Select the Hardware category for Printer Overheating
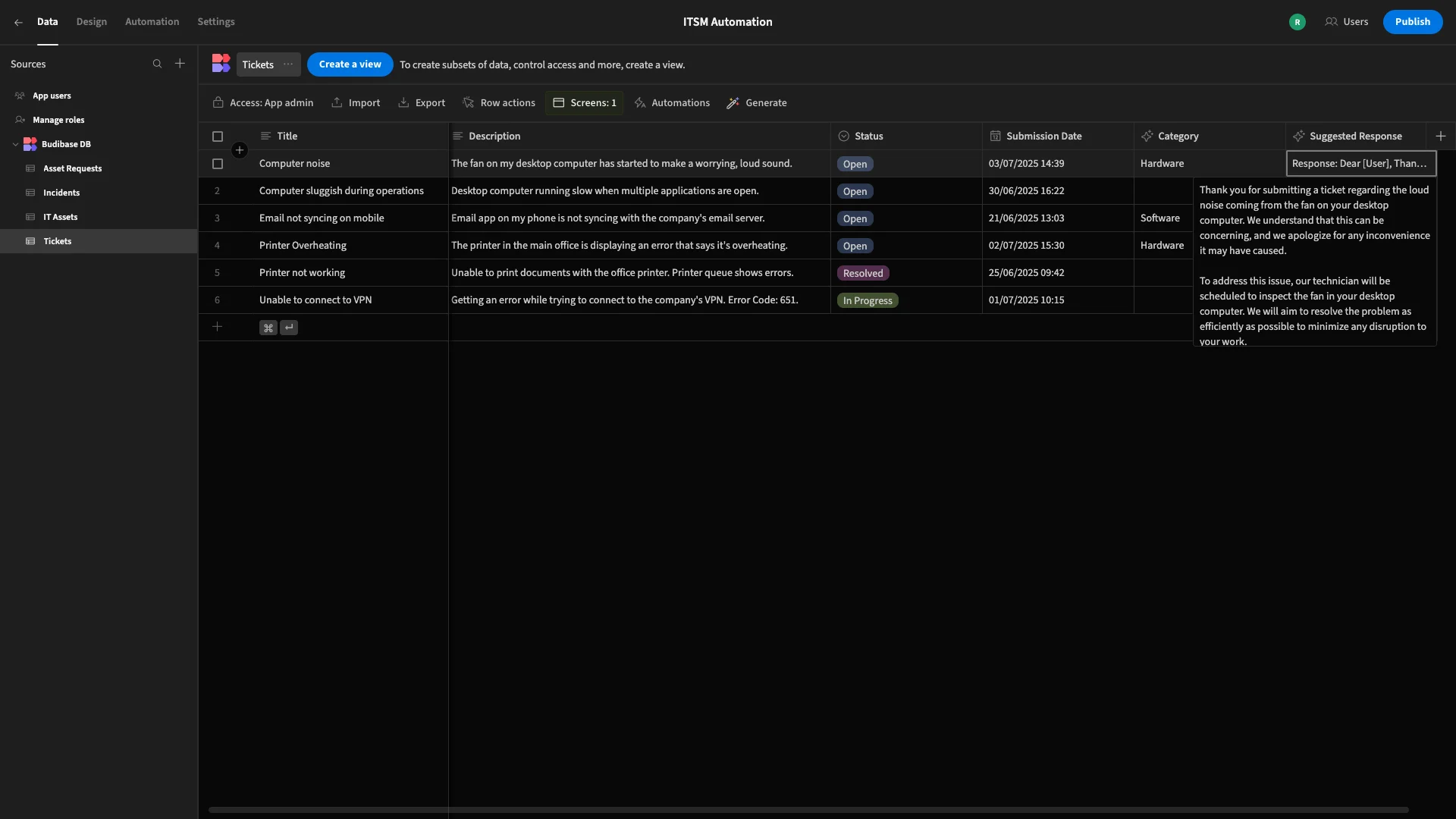Image resolution: width=1456 pixels, height=819 pixels. tap(1163, 246)
